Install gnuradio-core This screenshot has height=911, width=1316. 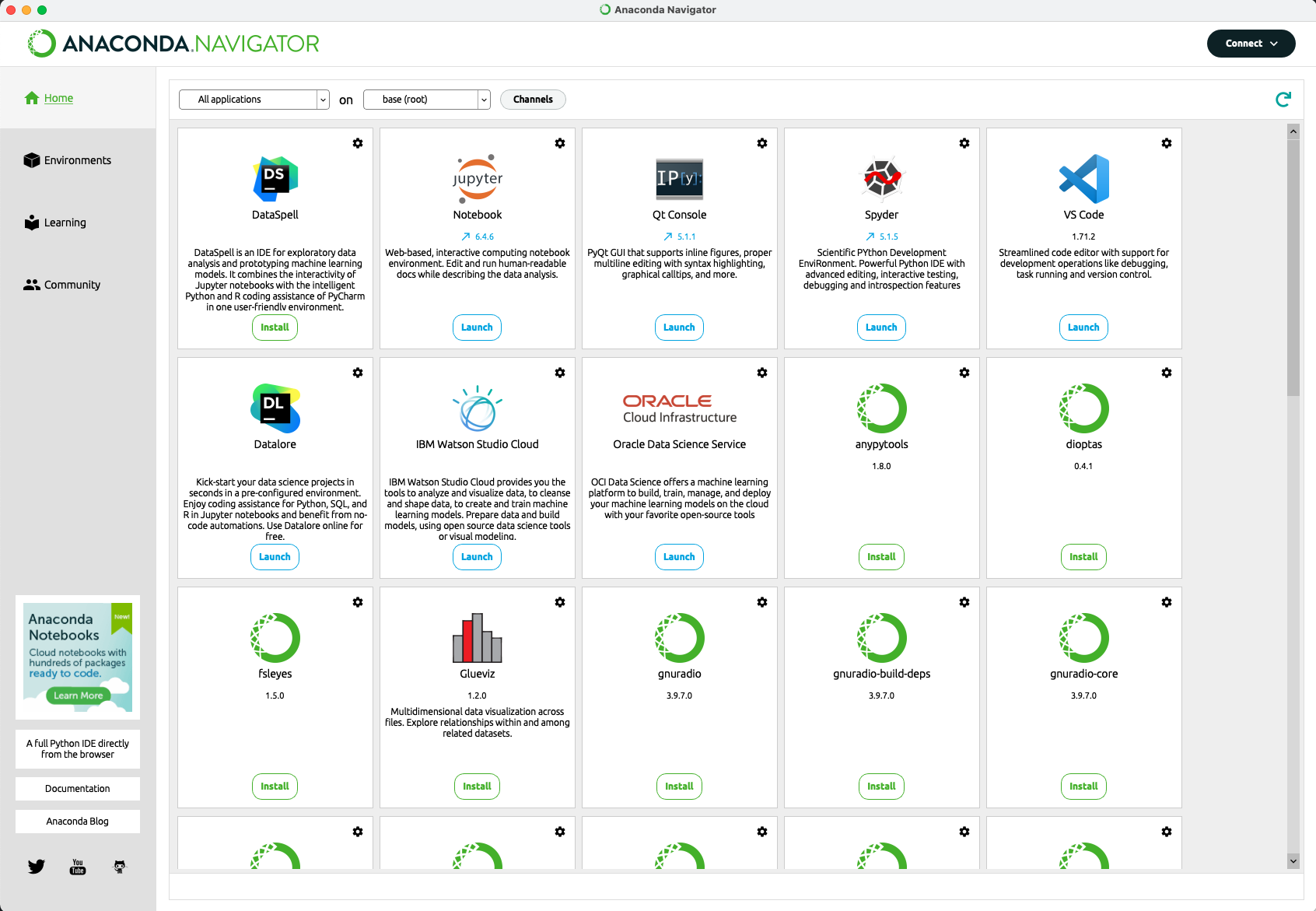point(1083,787)
